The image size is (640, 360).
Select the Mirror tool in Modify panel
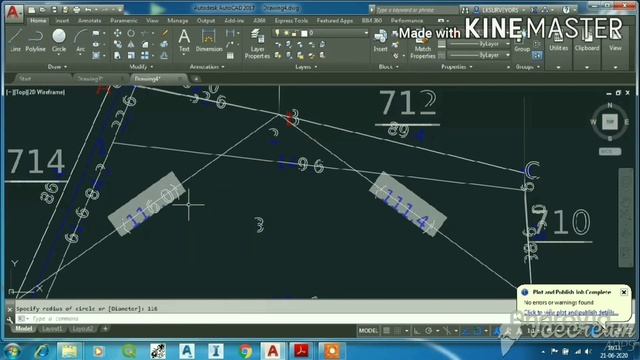[x=131, y=44]
